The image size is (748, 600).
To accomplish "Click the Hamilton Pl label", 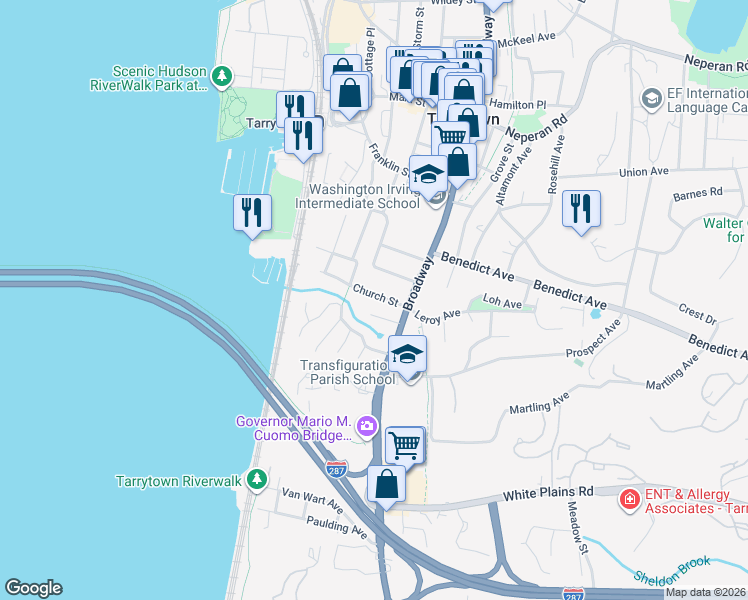I will coord(518,104).
